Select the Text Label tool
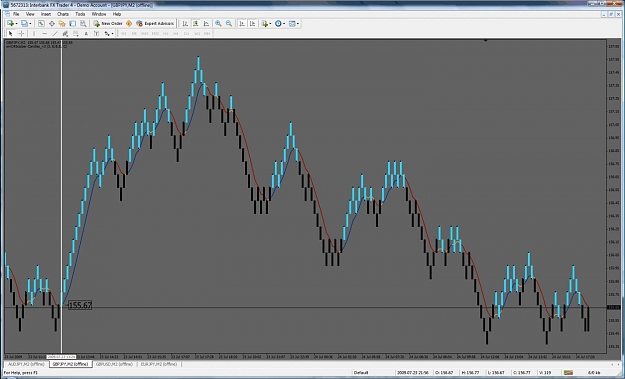The image size is (625, 379). coord(96,33)
